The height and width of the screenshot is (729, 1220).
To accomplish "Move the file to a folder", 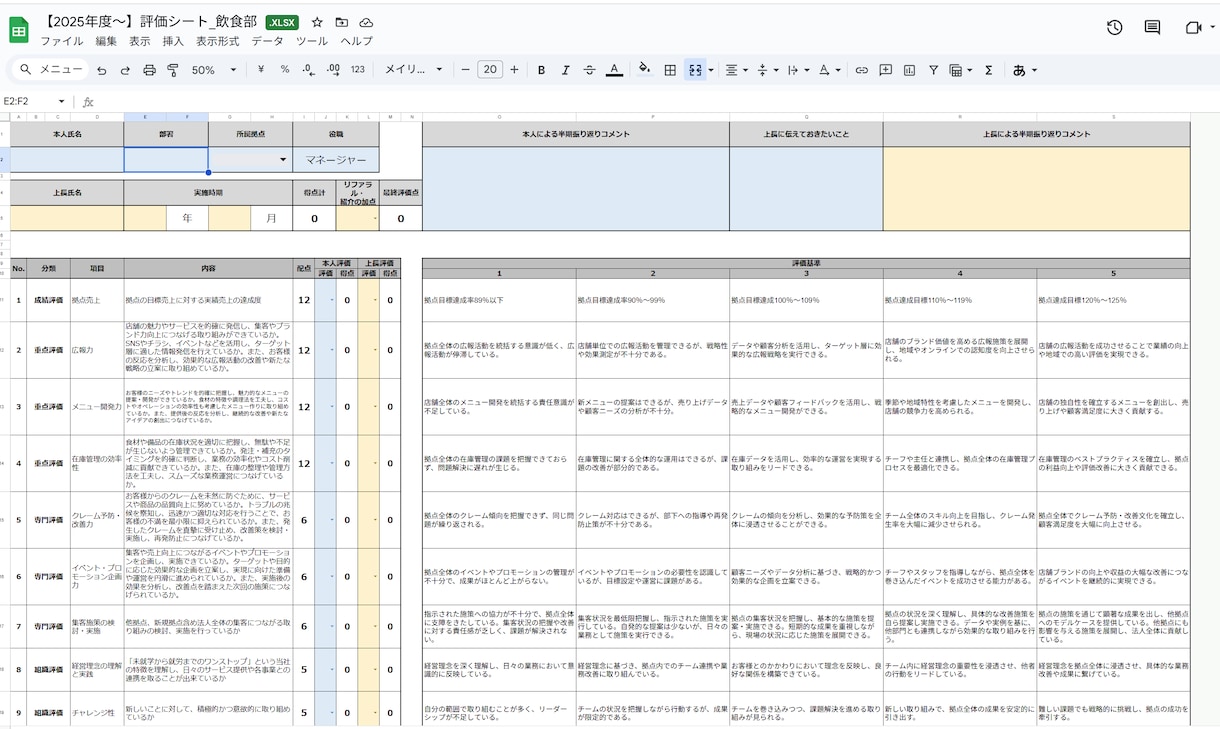I will click(x=342, y=22).
